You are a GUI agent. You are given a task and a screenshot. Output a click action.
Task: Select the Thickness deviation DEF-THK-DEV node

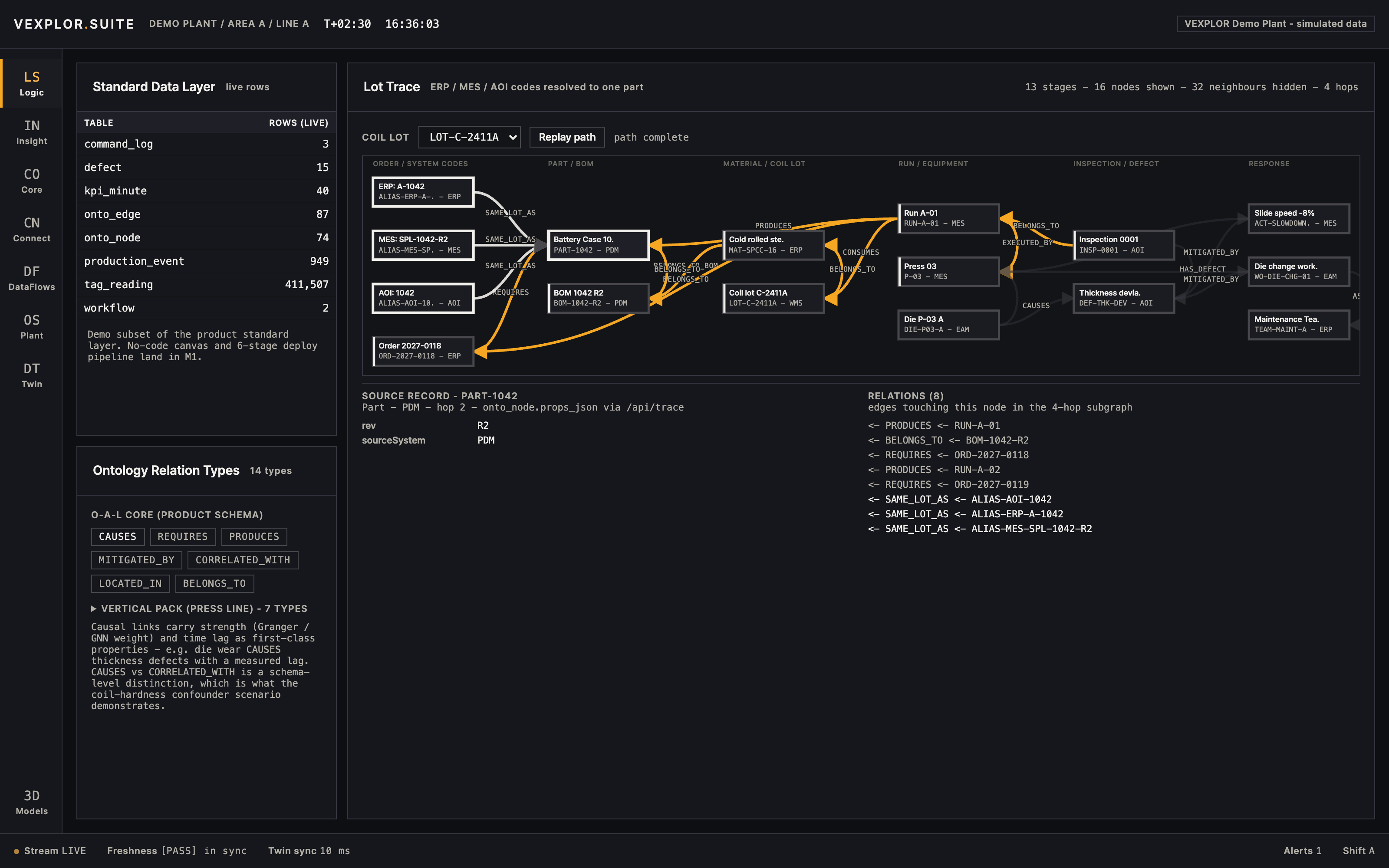(1124, 298)
